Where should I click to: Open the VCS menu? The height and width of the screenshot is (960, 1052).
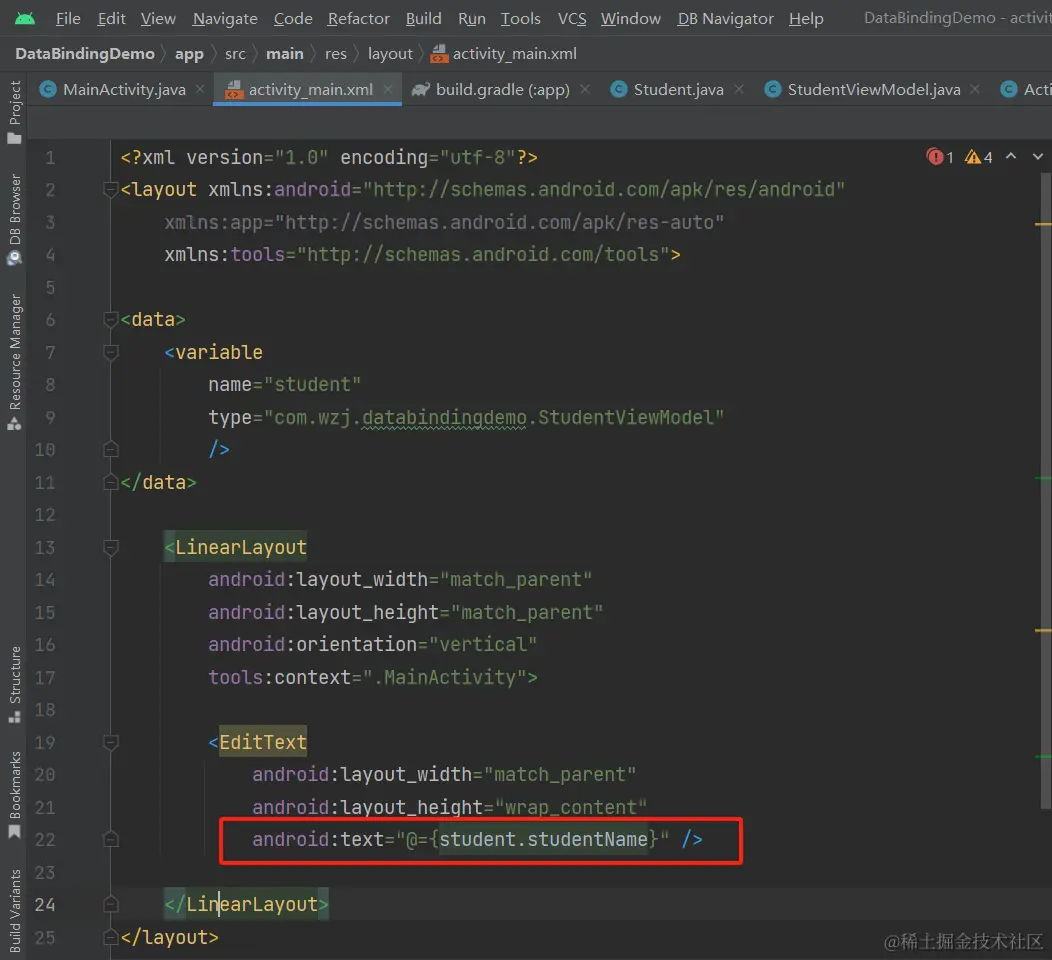tap(572, 19)
